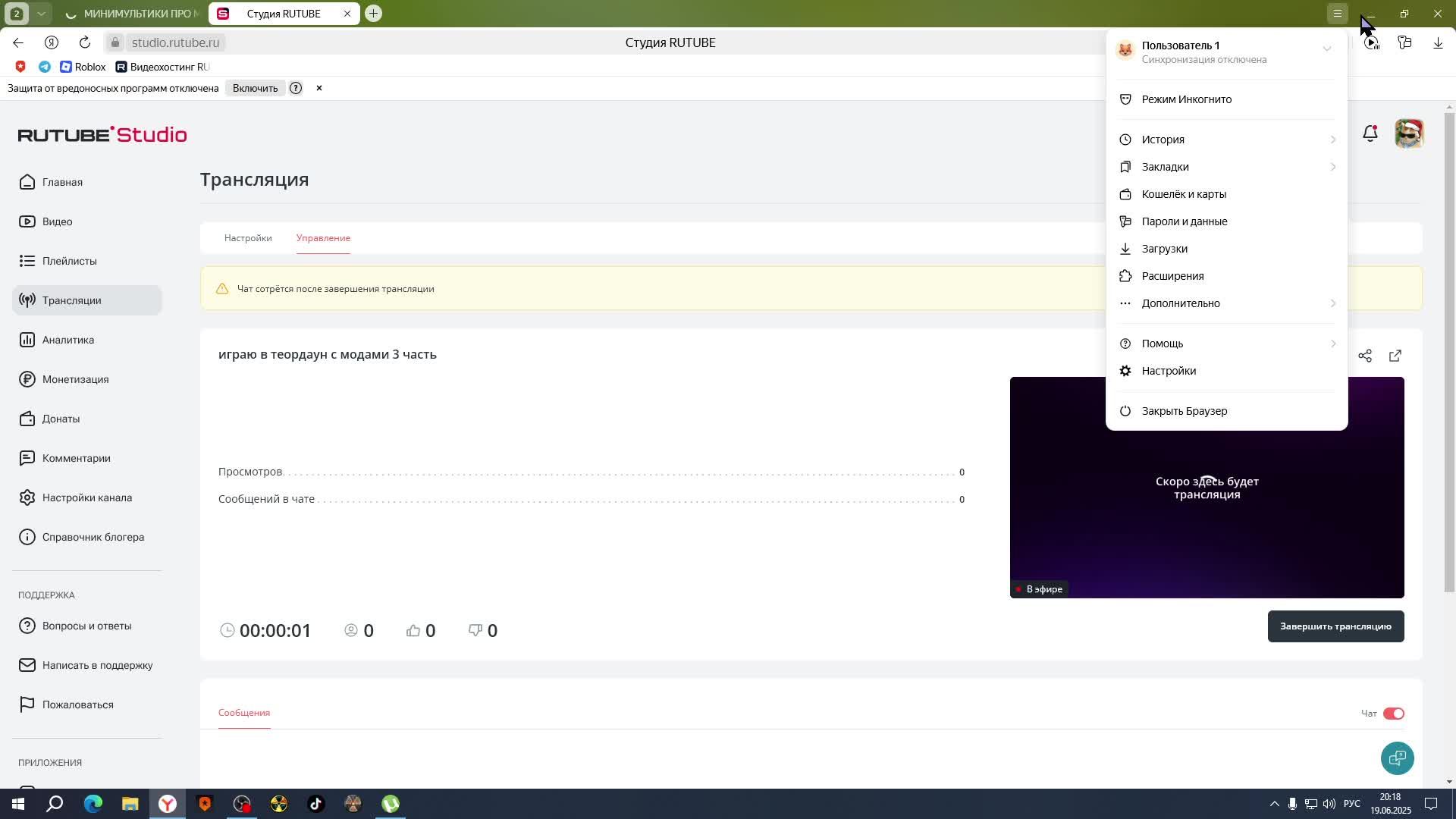Screen dimensions: 1456x819
Task: Open Windows search in taskbar
Action: point(55,804)
